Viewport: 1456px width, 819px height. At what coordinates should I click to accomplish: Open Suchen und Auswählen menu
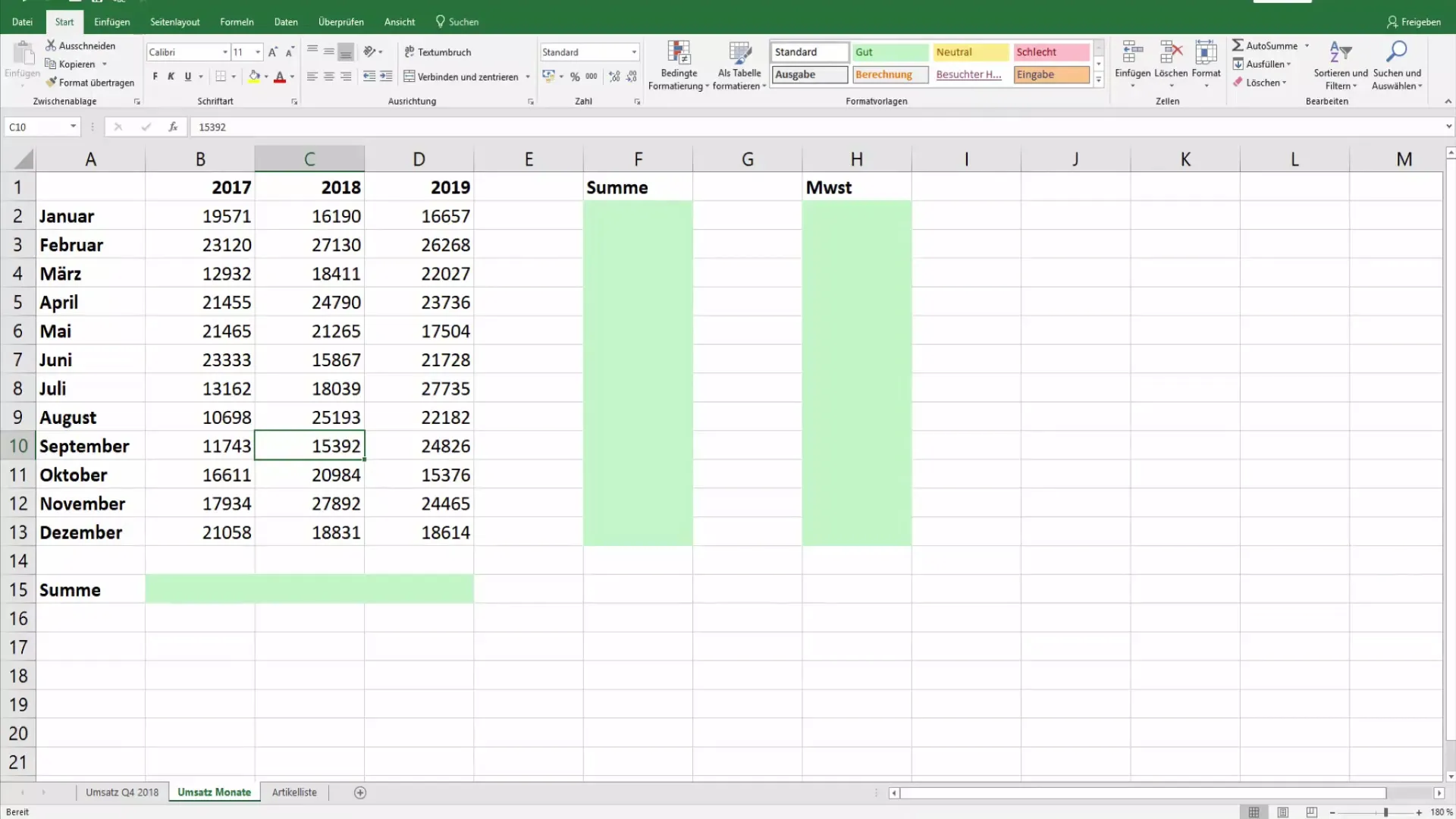(x=1397, y=66)
